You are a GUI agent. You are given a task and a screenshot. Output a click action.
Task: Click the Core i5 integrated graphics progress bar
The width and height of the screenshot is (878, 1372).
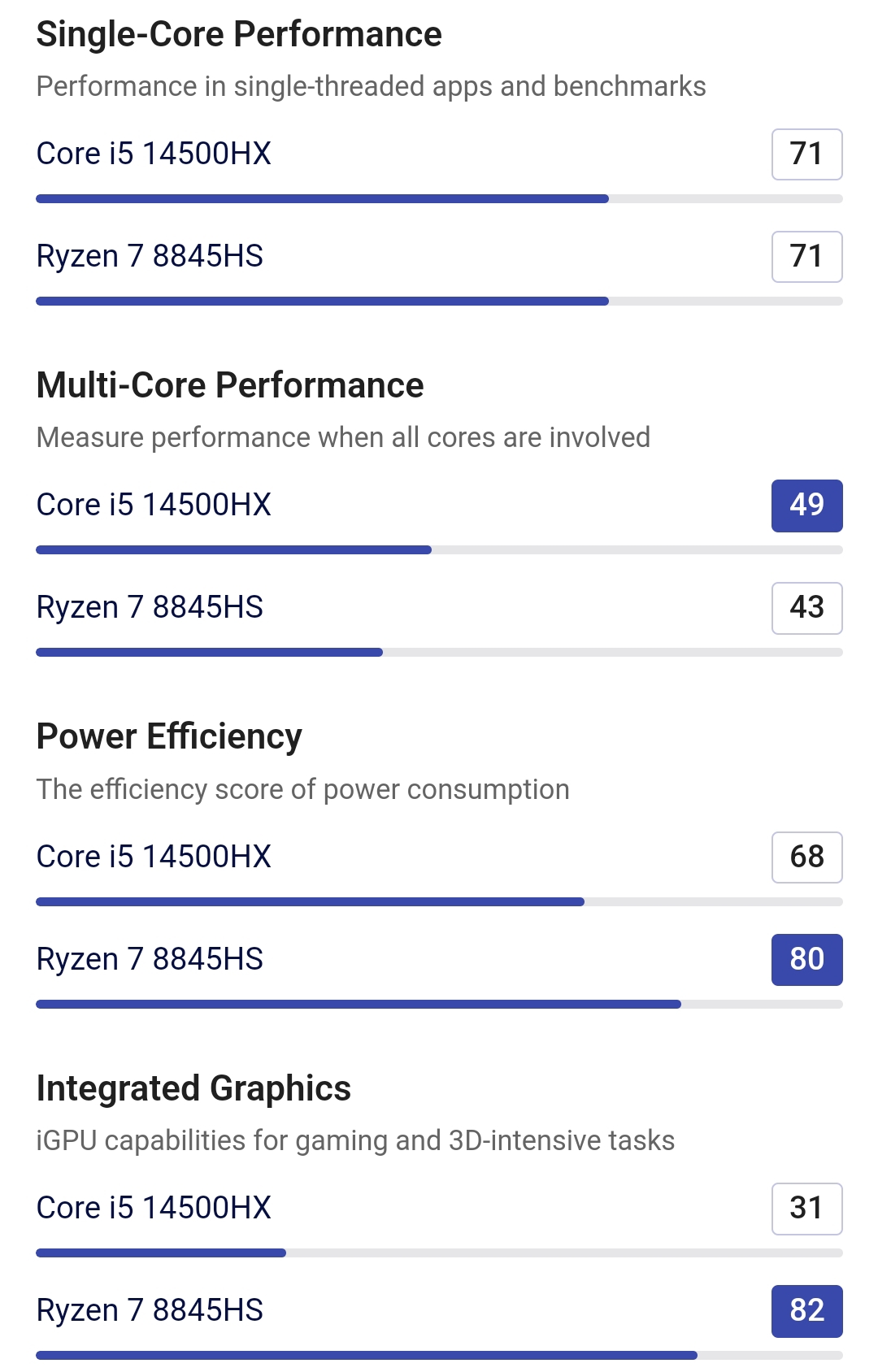click(x=439, y=1253)
